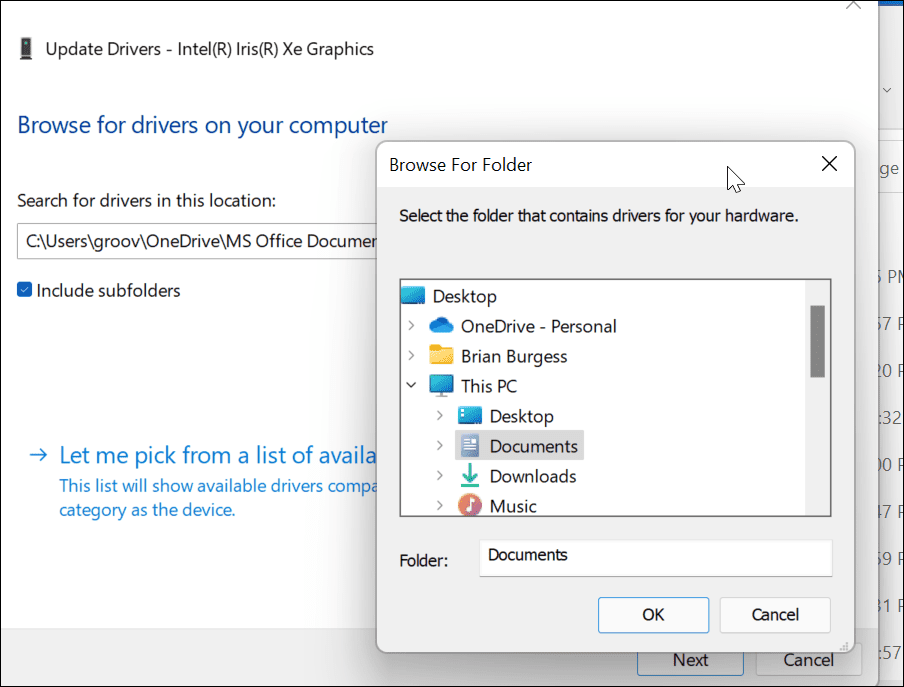Click the Brian Burgess folder icon
The width and height of the screenshot is (904, 687).
(x=441, y=356)
